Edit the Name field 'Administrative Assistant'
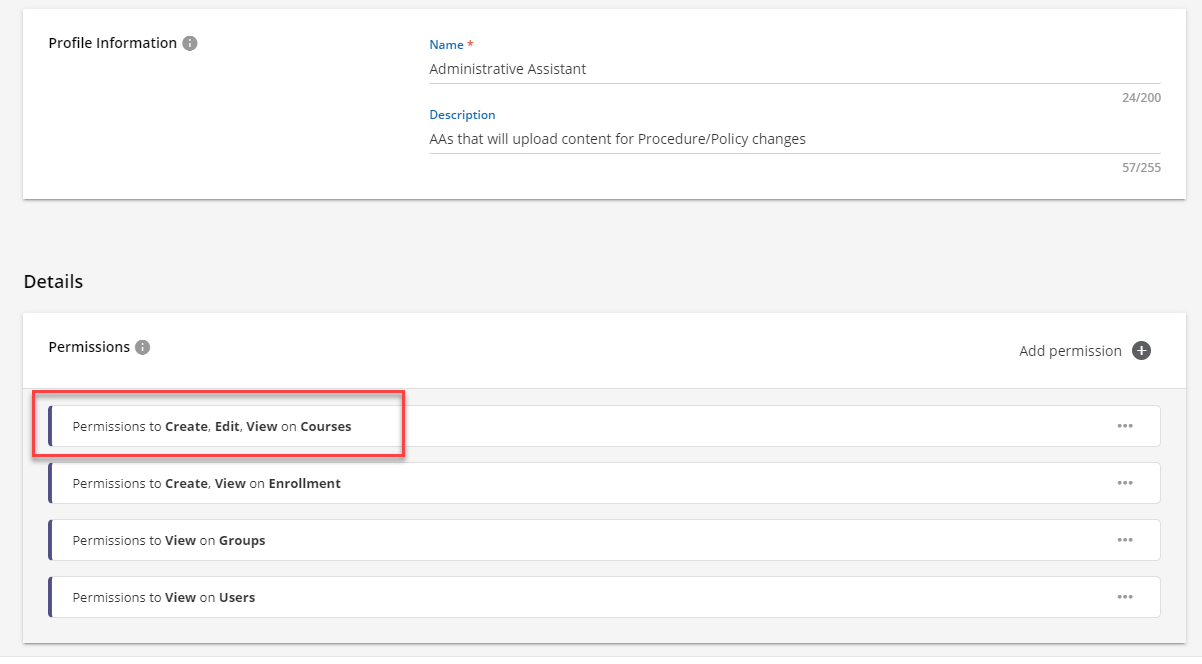Viewport: 1202px width, 664px height. [795, 69]
